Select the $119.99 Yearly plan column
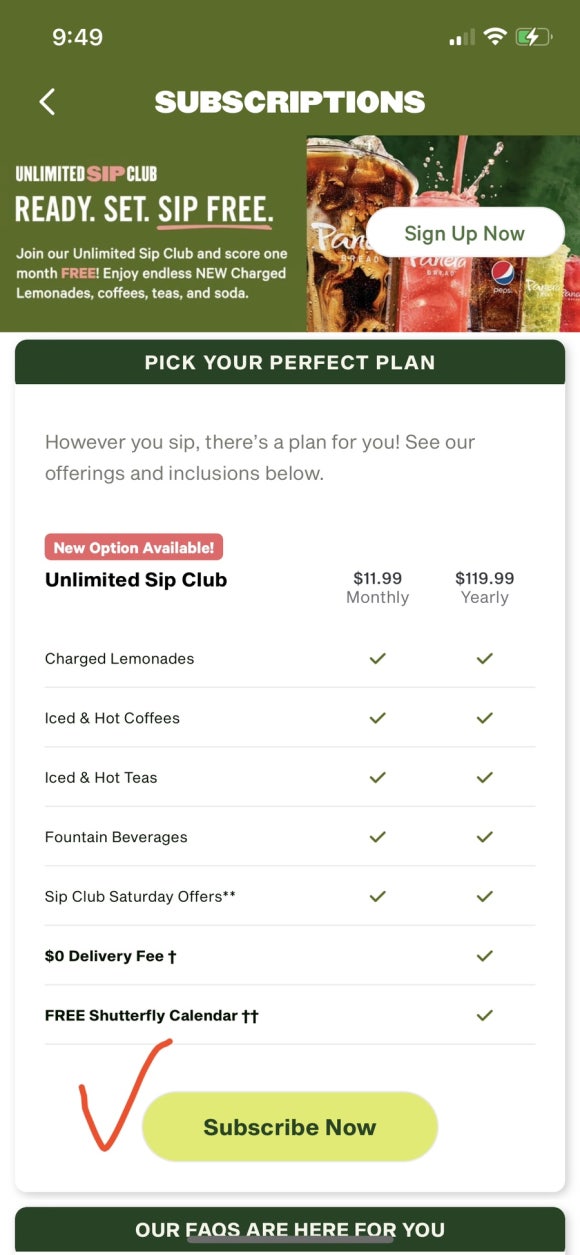 click(485, 588)
